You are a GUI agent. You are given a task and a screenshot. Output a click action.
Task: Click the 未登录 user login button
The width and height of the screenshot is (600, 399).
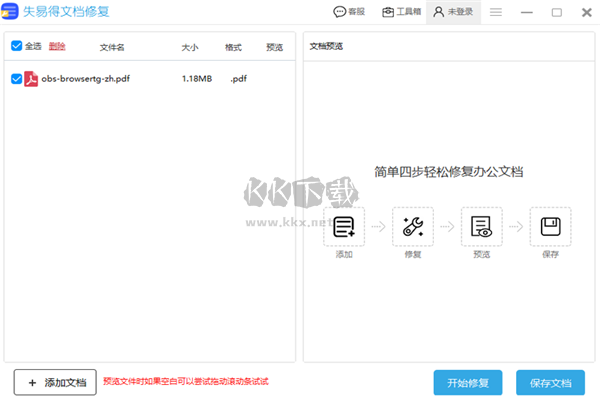[453, 12]
